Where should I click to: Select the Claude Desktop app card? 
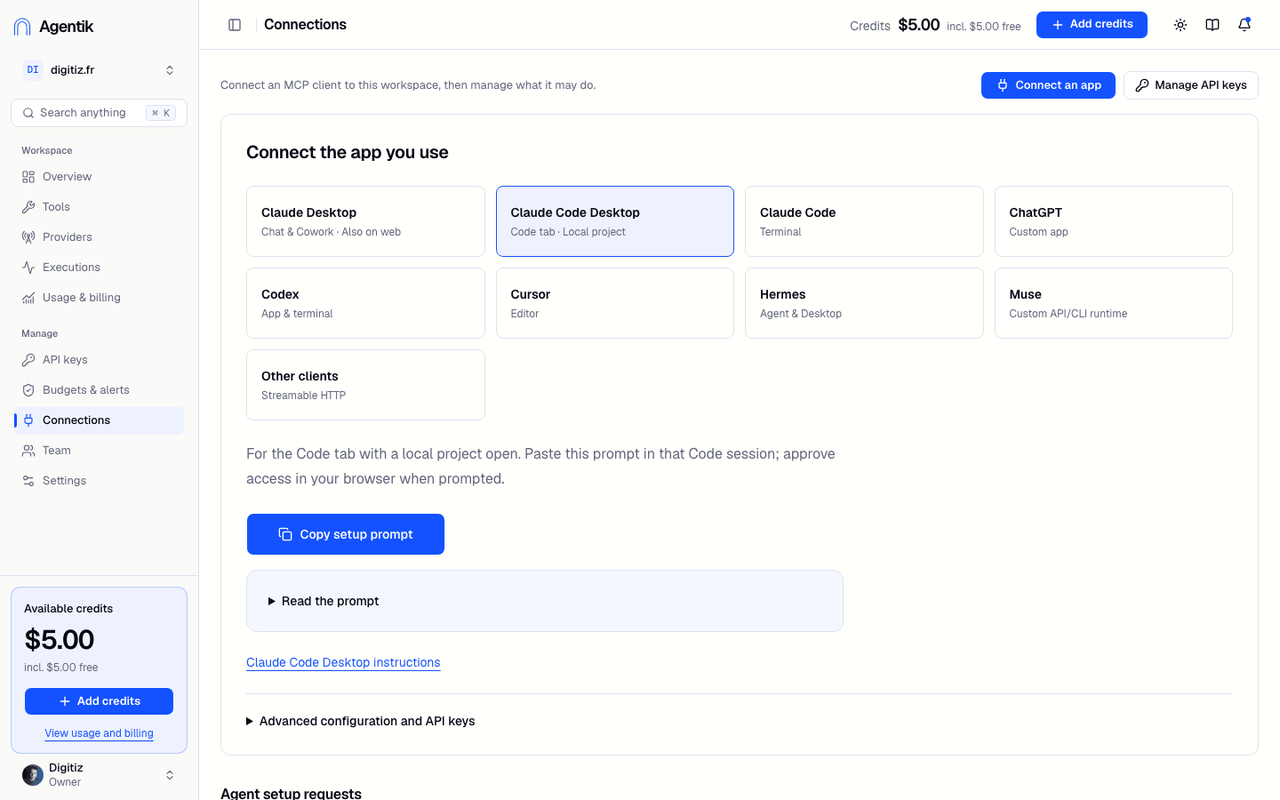click(x=366, y=221)
